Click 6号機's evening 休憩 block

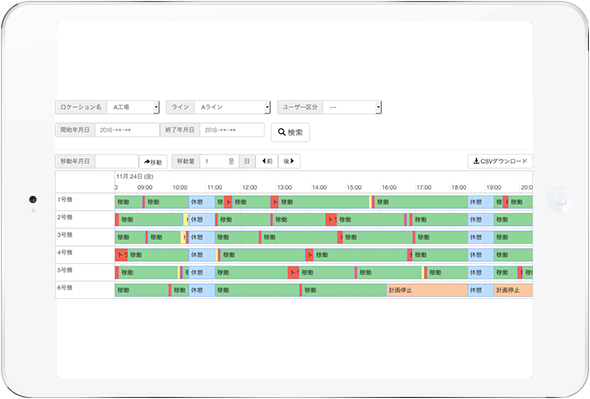(x=481, y=290)
